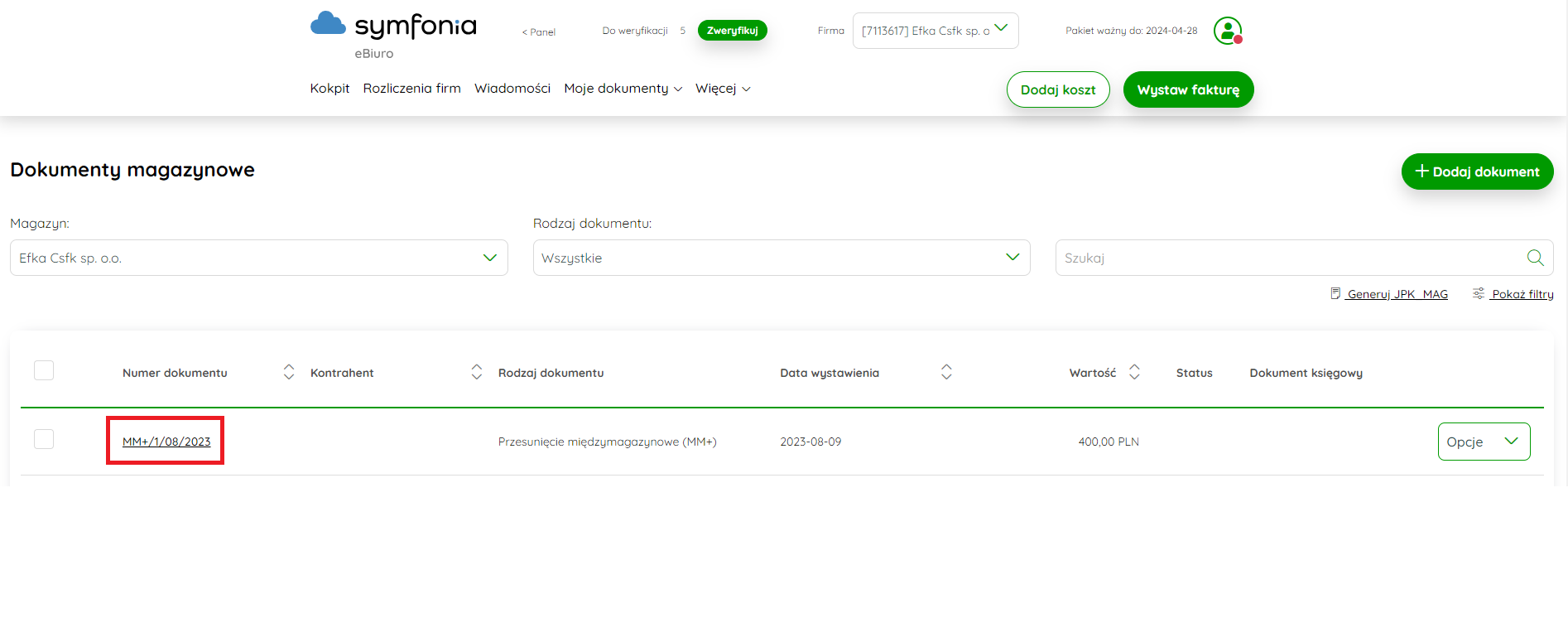Expand the Więcej menu
Viewport: 1568px width, 618px height.
pos(723,89)
